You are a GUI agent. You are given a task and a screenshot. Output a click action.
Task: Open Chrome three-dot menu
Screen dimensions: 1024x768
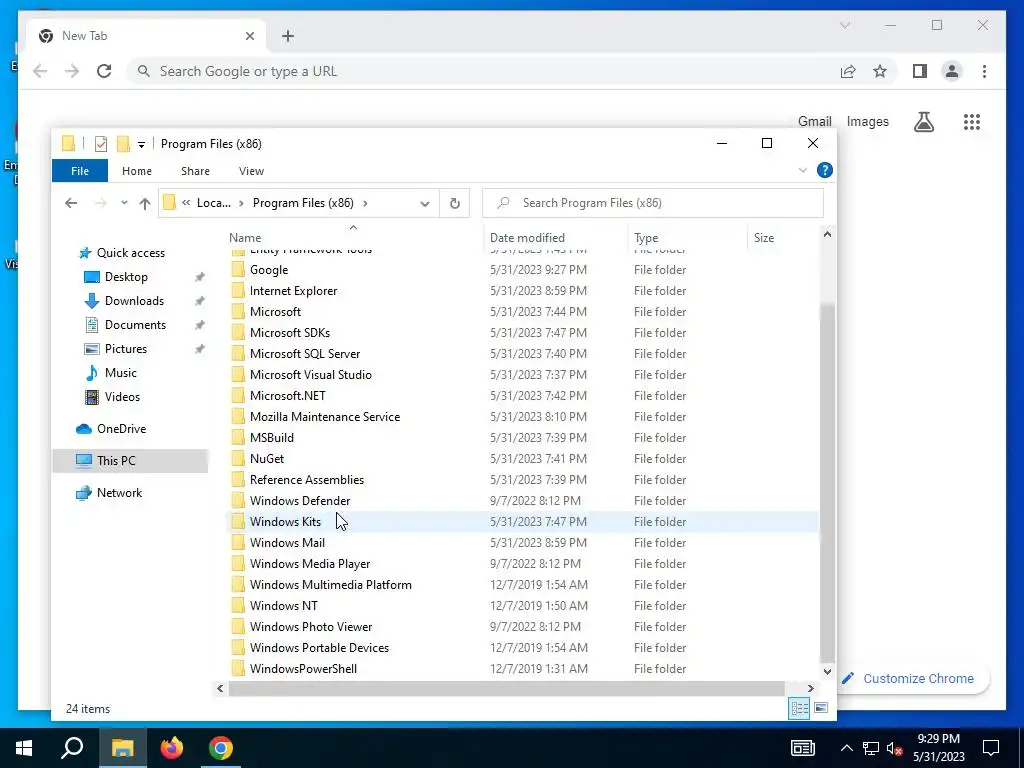(x=984, y=71)
